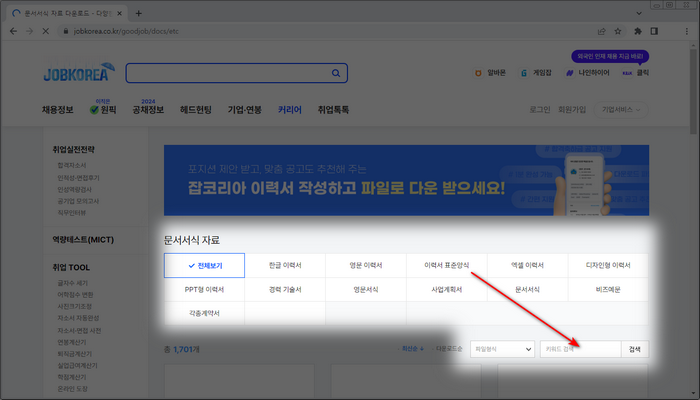The height and width of the screenshot is (400, 700).
Task: Click the 로그인 link
Action: pos(540,110)
